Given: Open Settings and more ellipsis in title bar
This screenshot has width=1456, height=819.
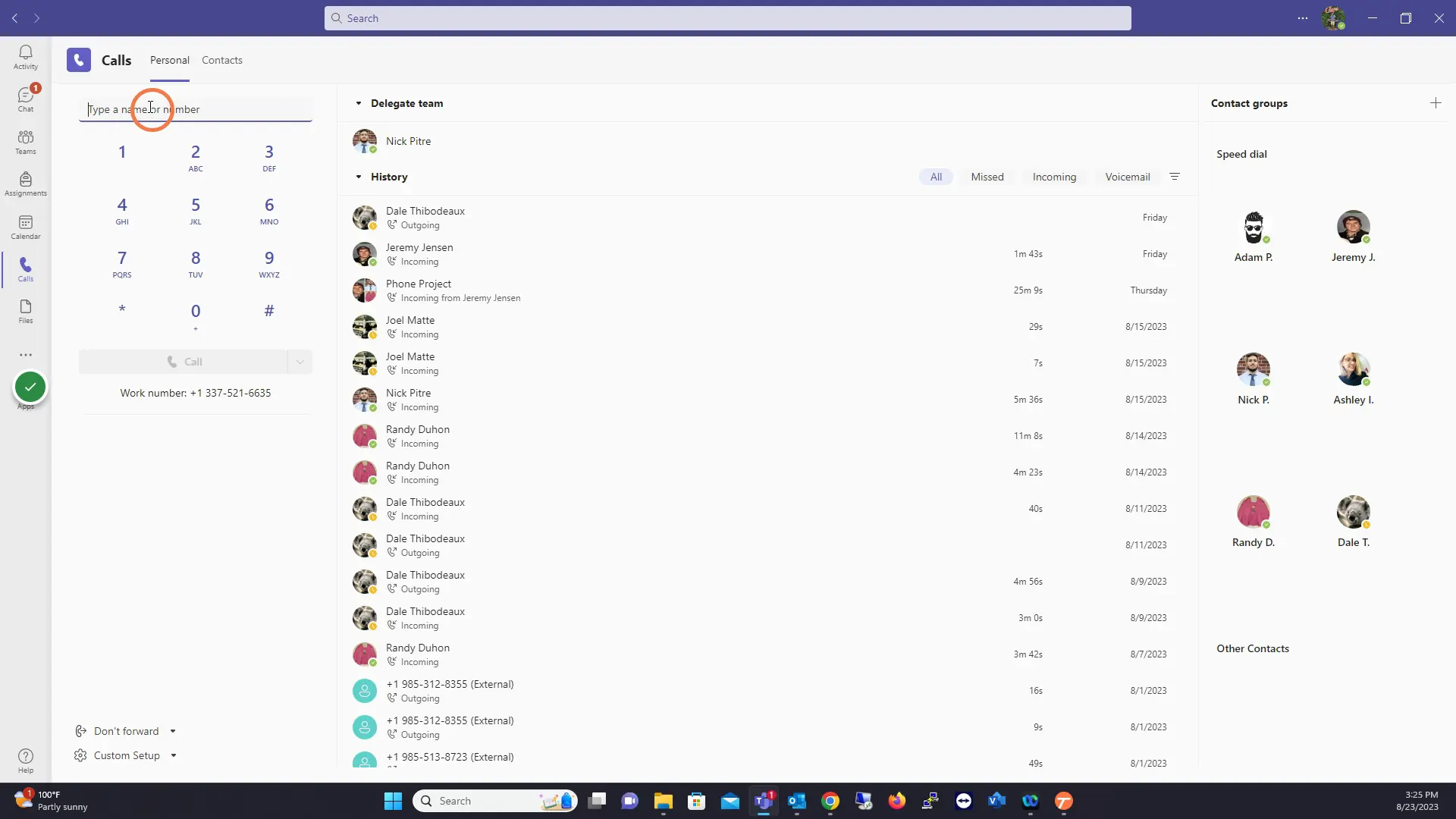Looking at the screenshot, I should pyautogui.click(x=1303, y=18).
